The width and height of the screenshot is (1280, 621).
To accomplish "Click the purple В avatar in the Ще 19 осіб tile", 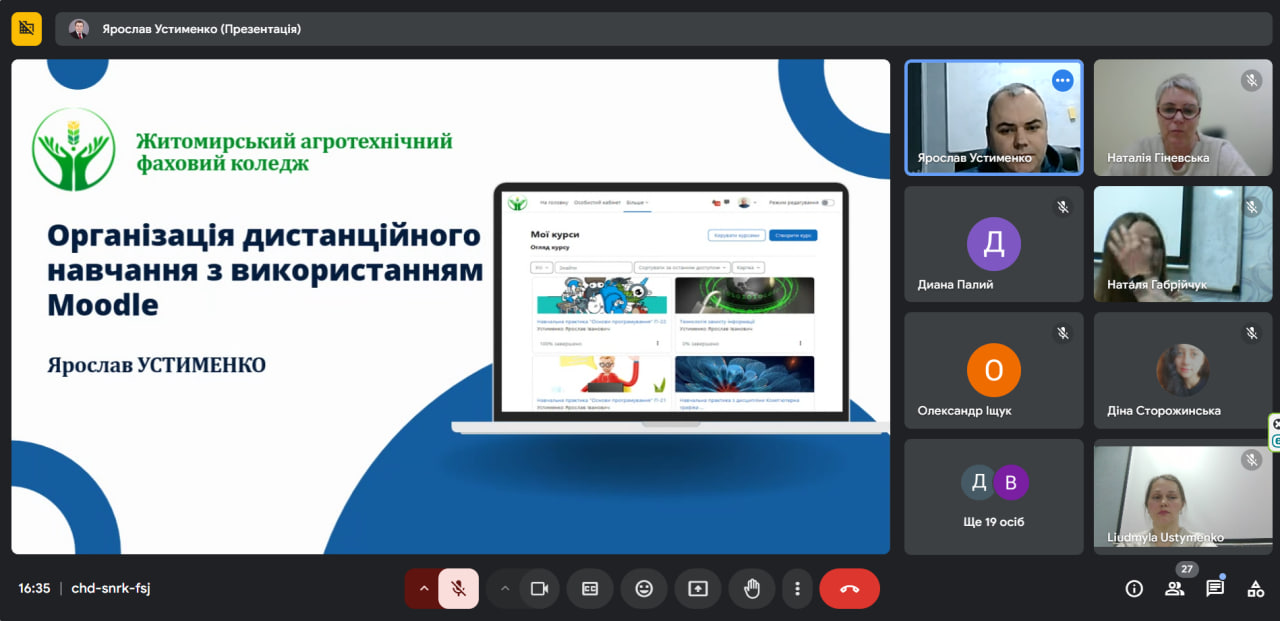I will coord(1011,483).
